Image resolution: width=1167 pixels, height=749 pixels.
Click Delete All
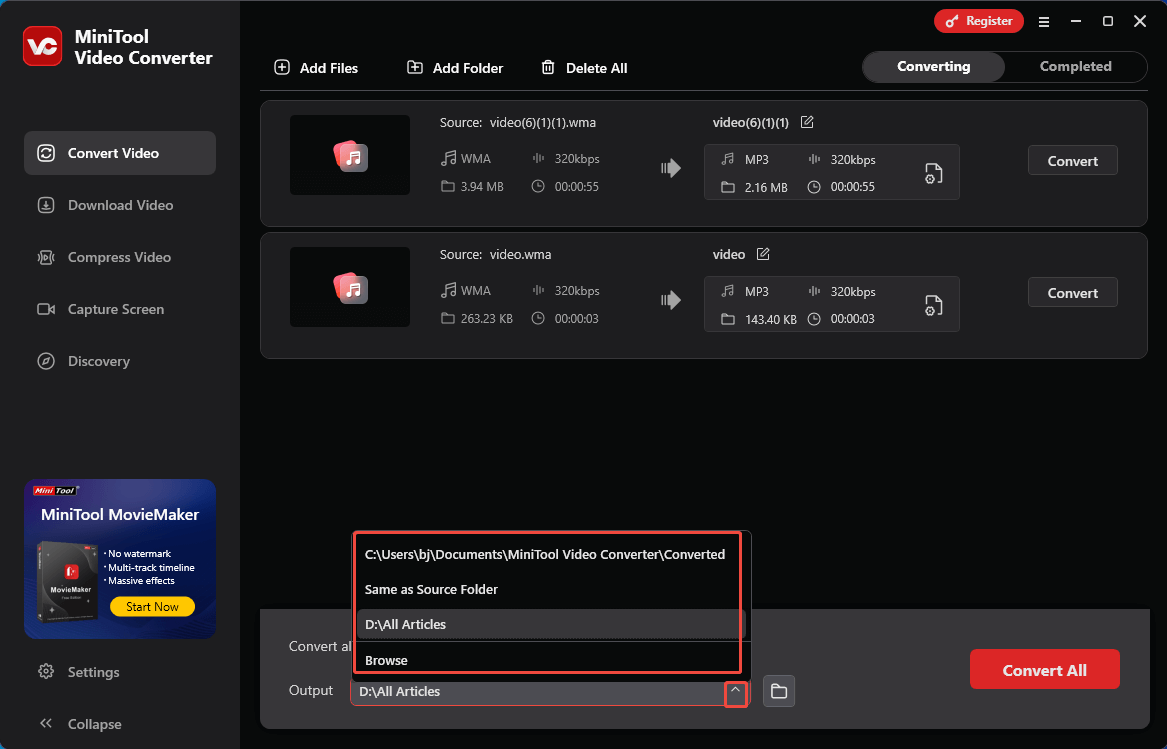click(584, 68)
